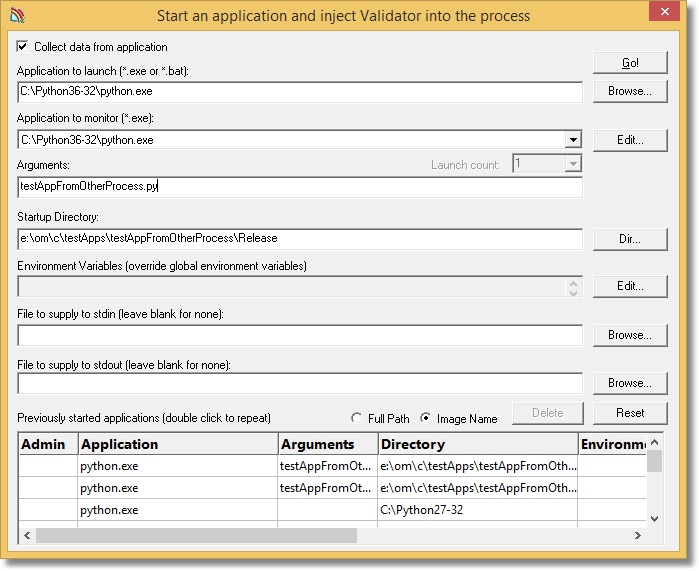
Task: Click list scroll up arrow
Action: tap(654, 442)
